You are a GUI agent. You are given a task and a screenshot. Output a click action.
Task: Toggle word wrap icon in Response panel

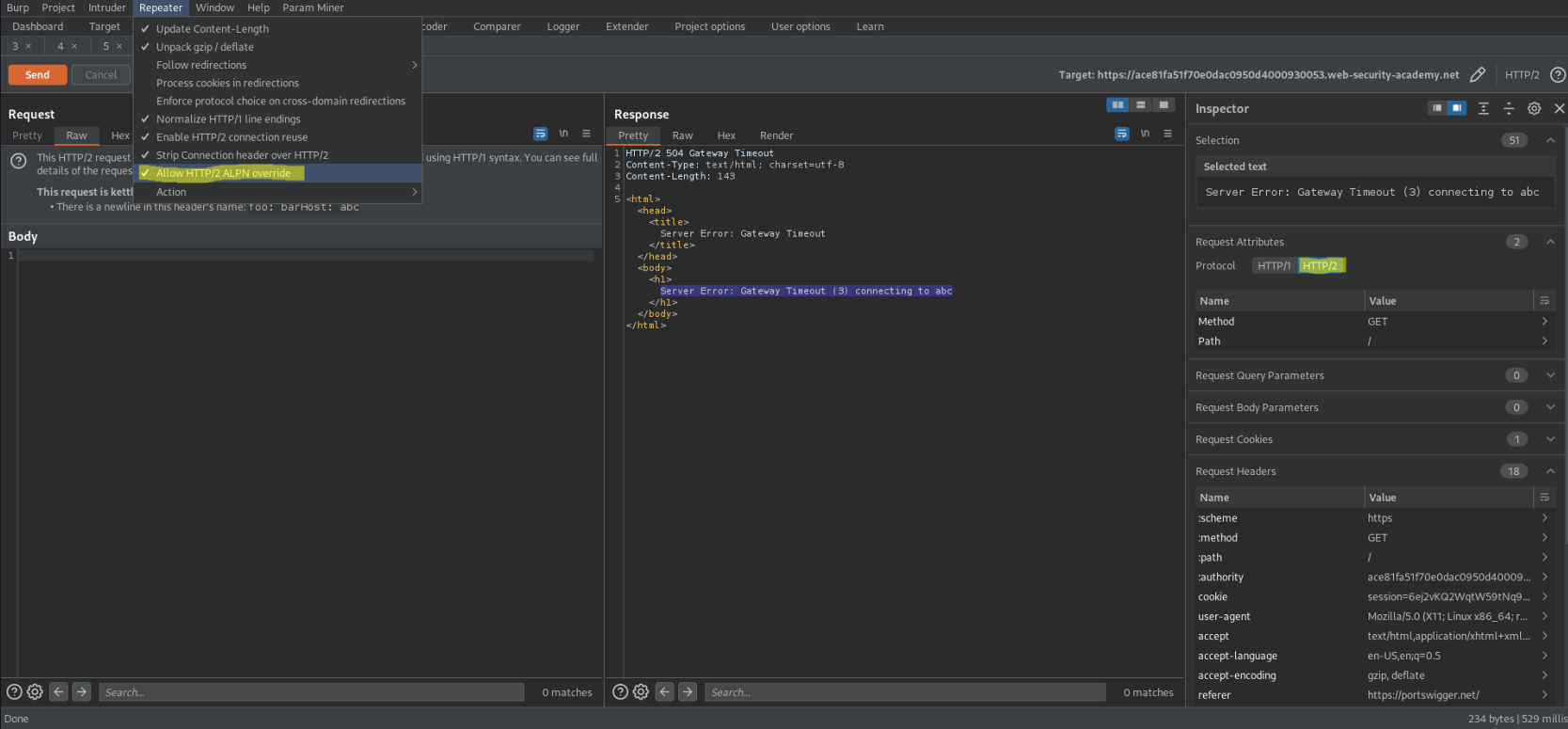(1121, 134)
